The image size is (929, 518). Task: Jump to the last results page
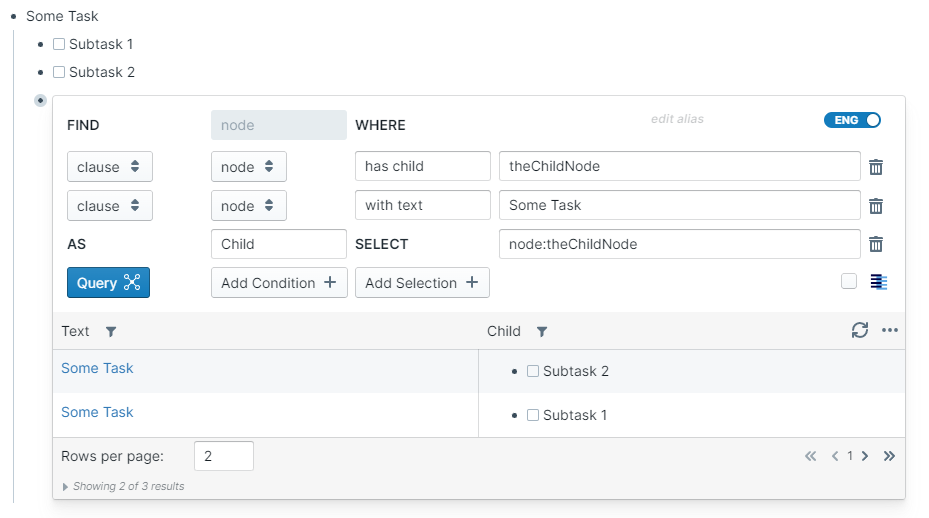[889, 456]
